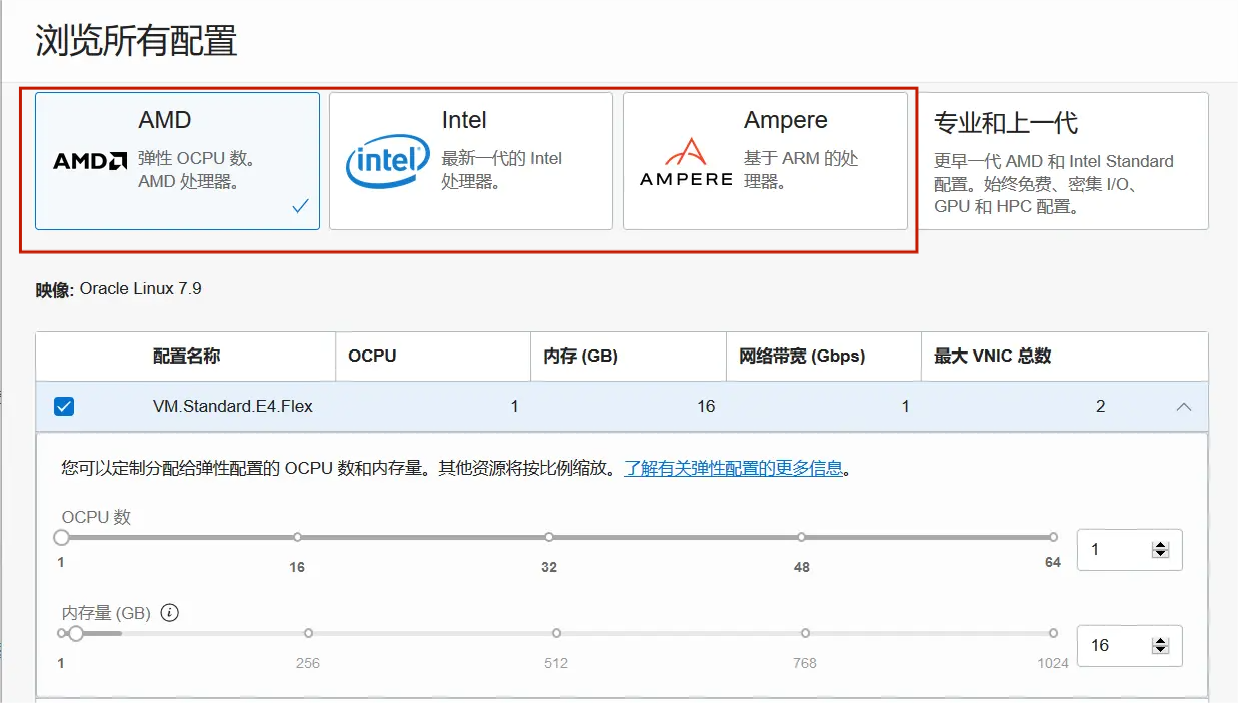Click the 配置名称 column header

coord(186,356)
